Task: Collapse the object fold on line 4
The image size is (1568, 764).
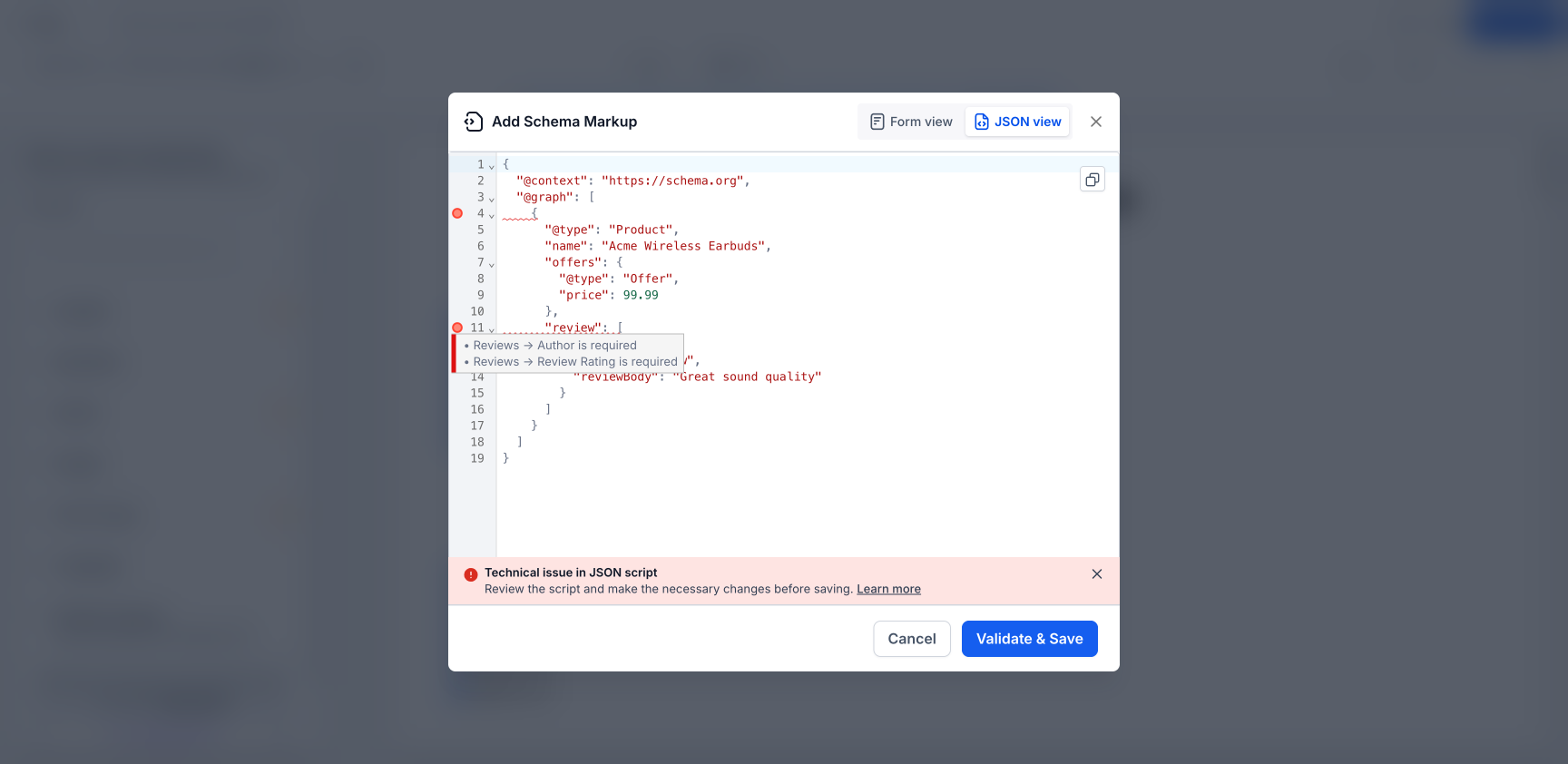Action: pos(492,215)
